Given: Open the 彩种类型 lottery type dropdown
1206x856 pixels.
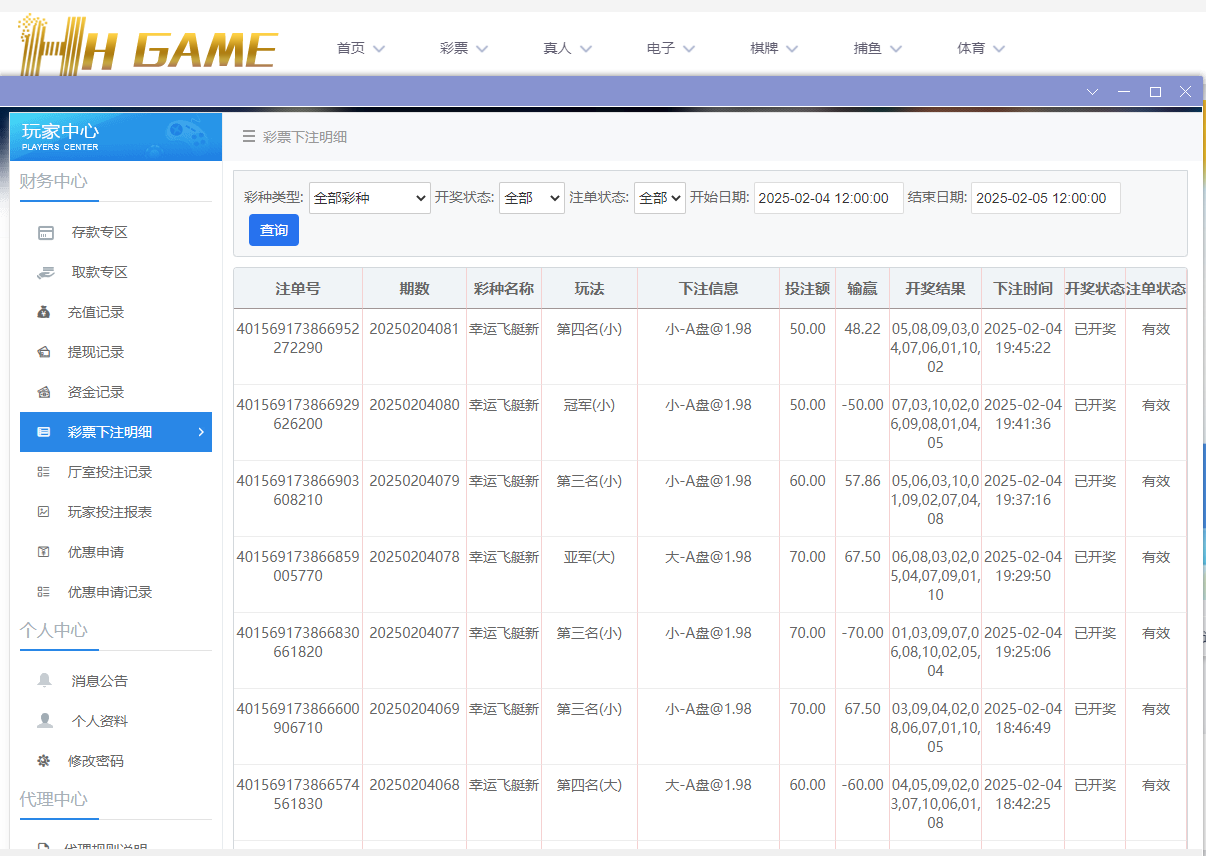Looking at the screenshot, I should click(369, 198).
